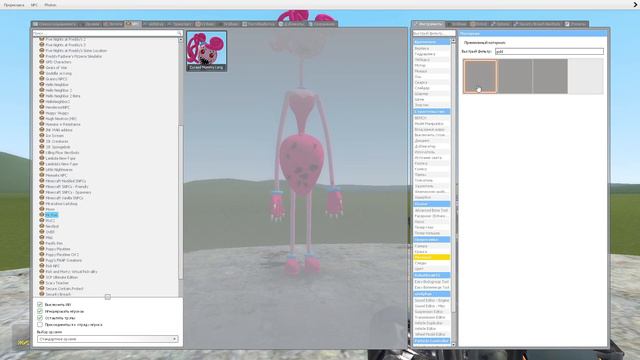Select the Сварка tool
This screenshot has height=360, width=640.
click(431, 82)
